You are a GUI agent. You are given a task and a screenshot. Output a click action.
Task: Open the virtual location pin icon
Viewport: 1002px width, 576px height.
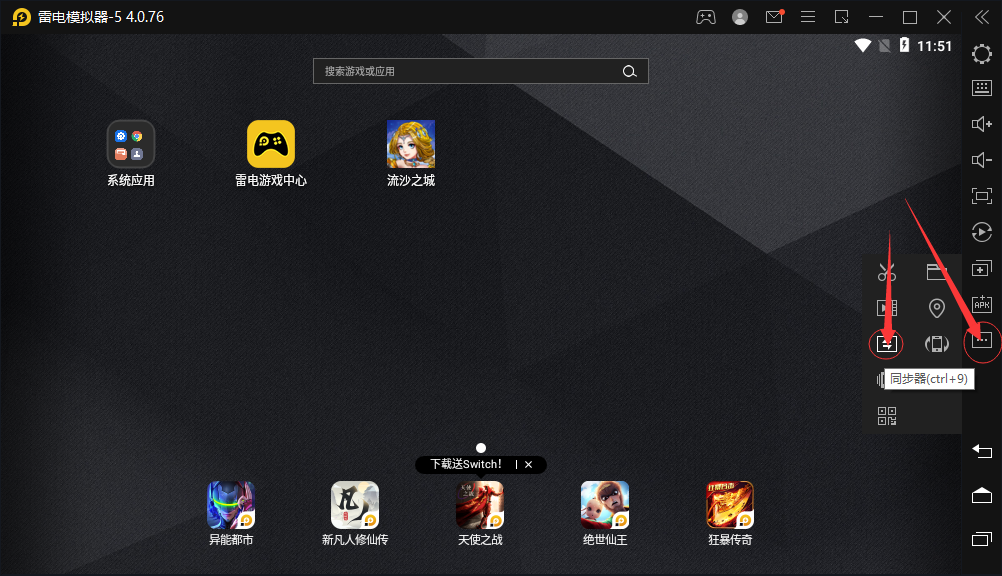[x=937, y=308]
